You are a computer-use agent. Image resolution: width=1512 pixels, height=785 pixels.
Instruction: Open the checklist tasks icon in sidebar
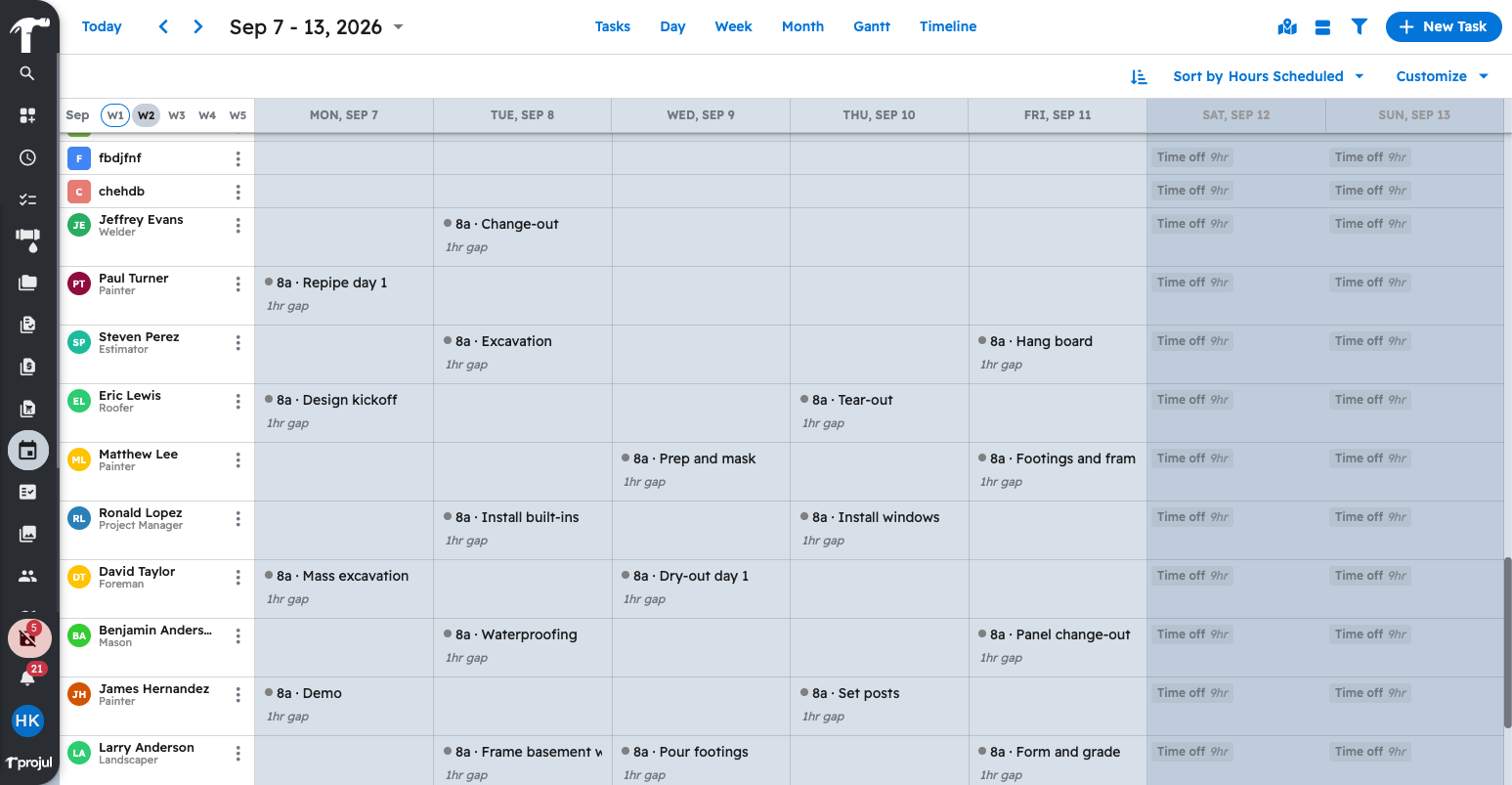pyautogui.click(x=27, y=199)
